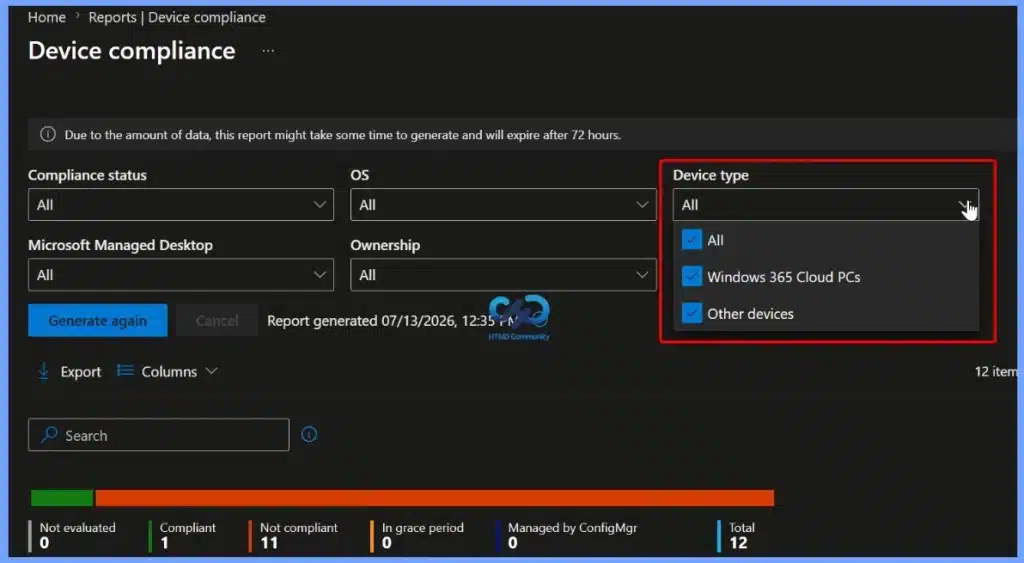The height and width of the screenshot is (563, 1024).
Task: Click the Columns button label
Action: 169,372
